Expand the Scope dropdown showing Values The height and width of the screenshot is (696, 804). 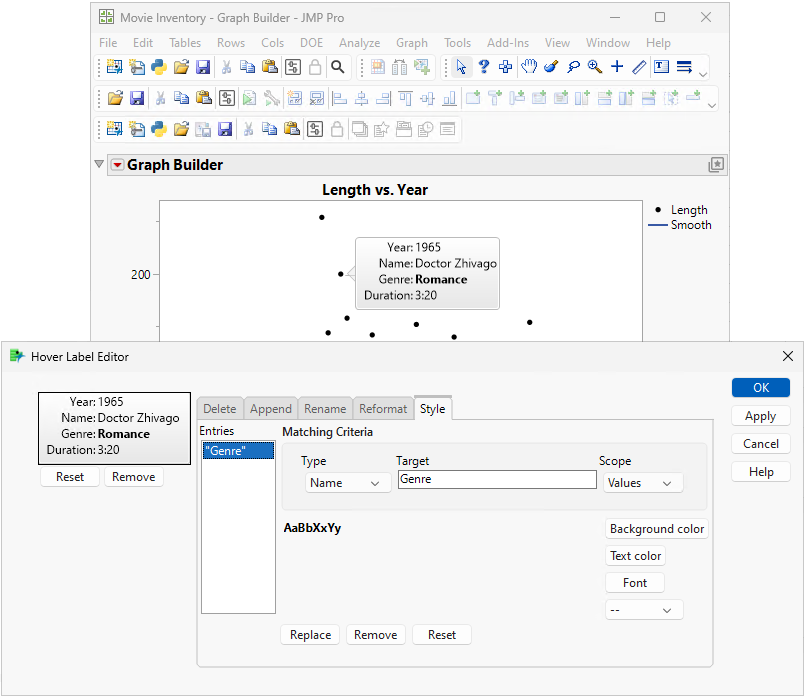[643, 483]
